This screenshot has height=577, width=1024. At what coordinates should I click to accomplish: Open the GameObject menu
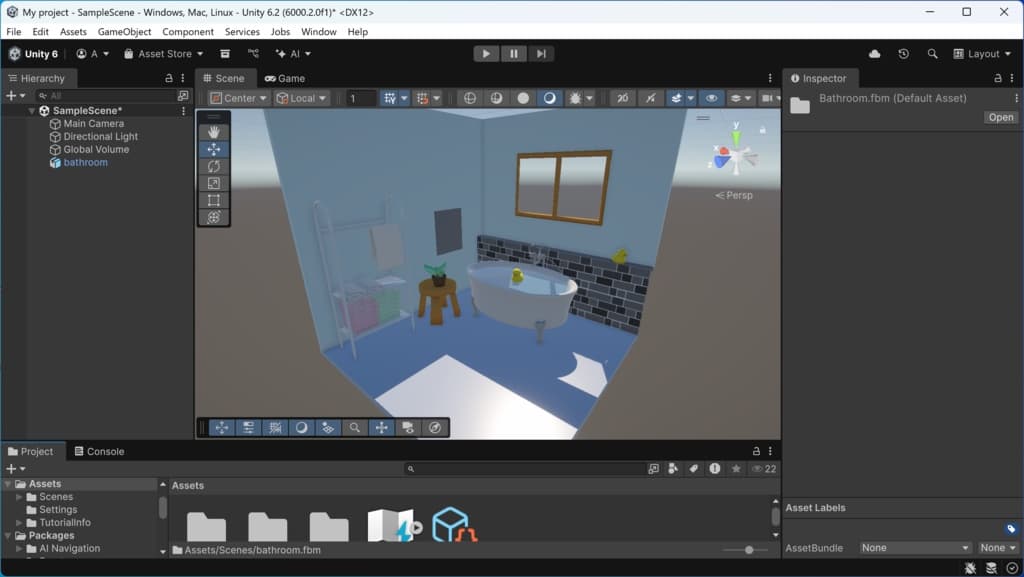click(x=124, y=32)
